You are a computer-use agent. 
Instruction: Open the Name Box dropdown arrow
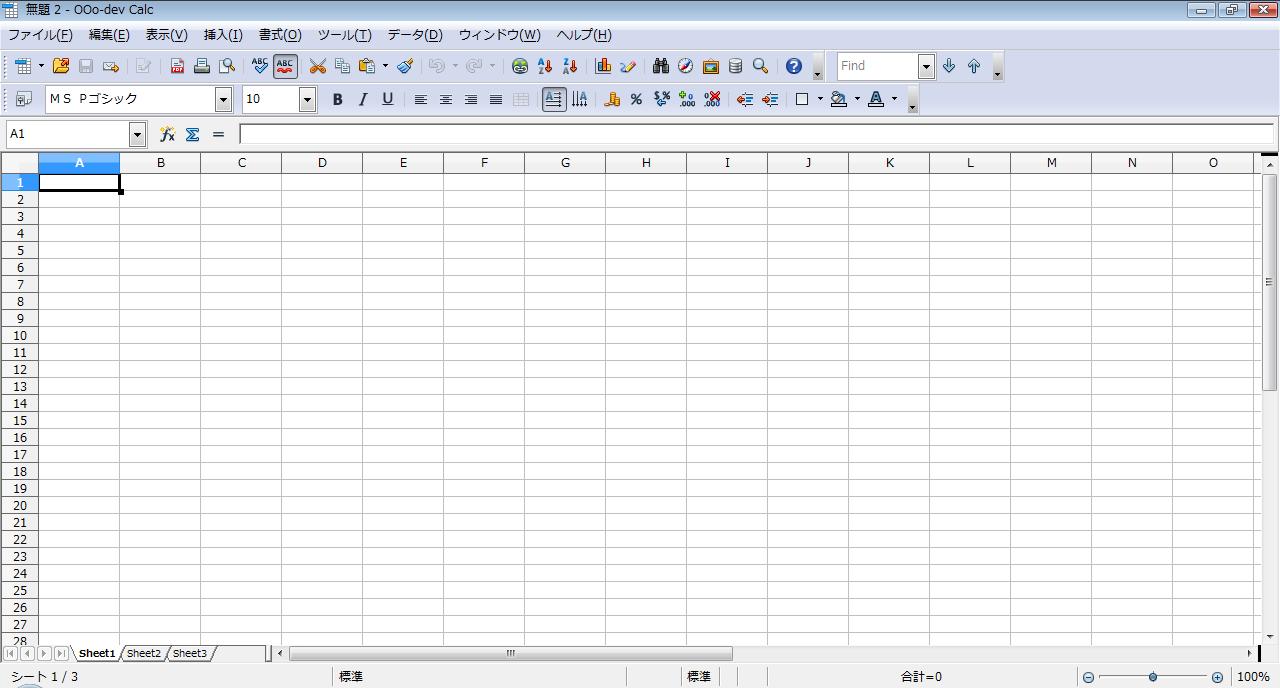tap(137, 134)
